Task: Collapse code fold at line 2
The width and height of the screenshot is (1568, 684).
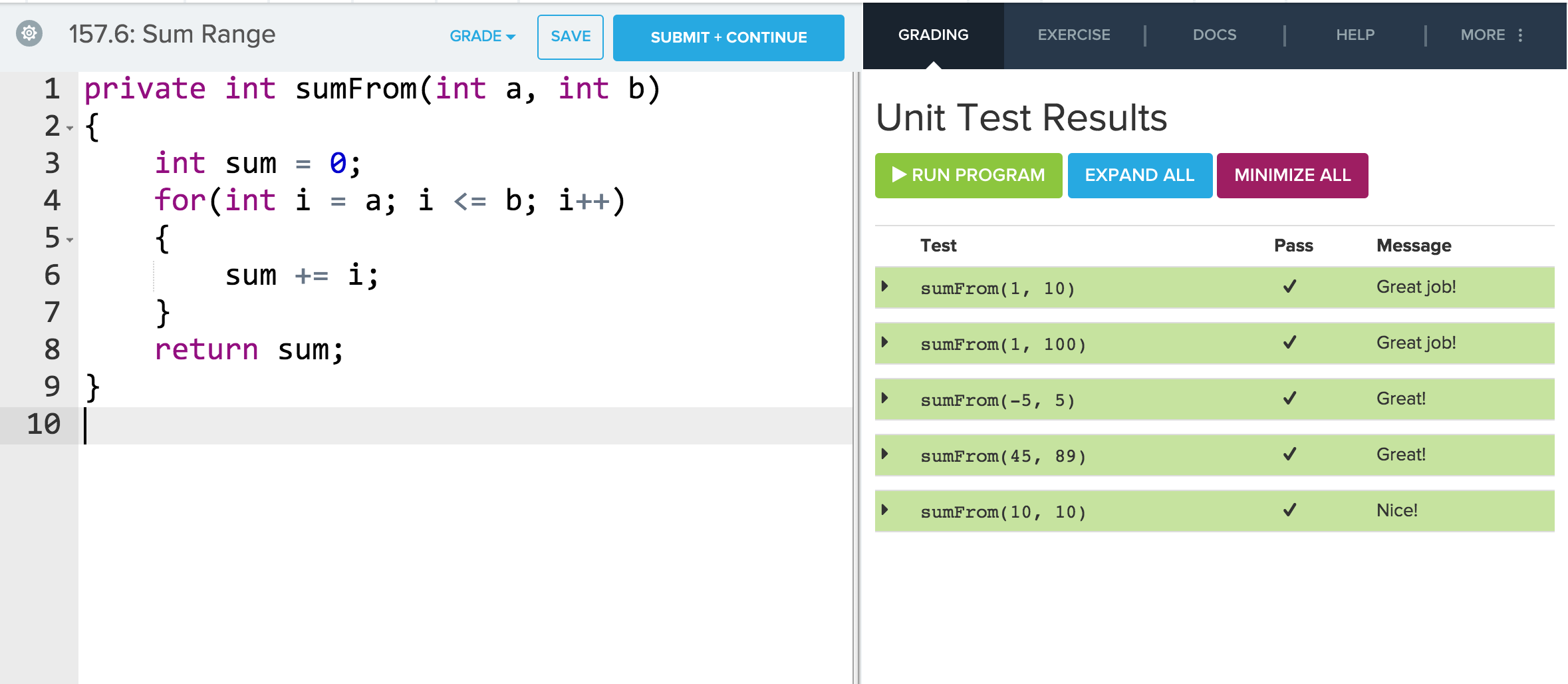Action: click(x=70, y=128)
